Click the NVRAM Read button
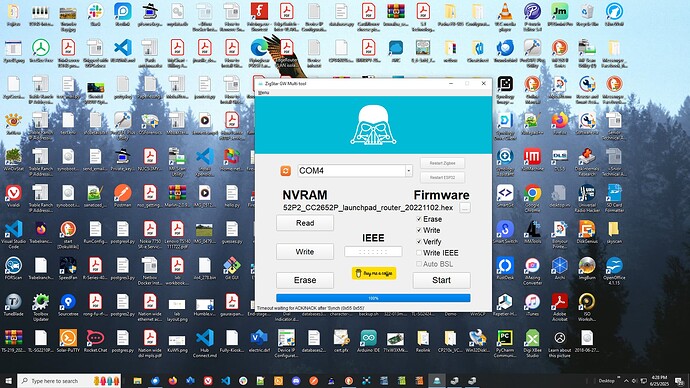 pyautogui.click(x=305, y=223)
